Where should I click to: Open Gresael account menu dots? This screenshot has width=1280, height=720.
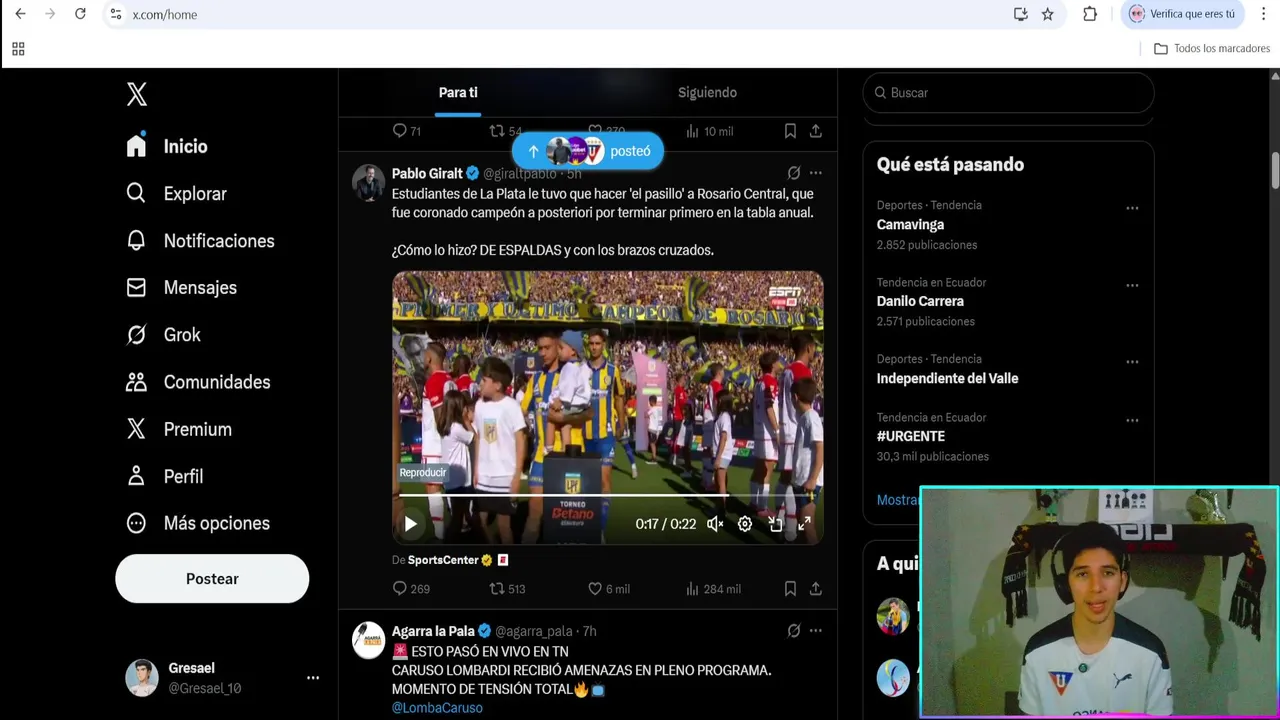(313, 678)
